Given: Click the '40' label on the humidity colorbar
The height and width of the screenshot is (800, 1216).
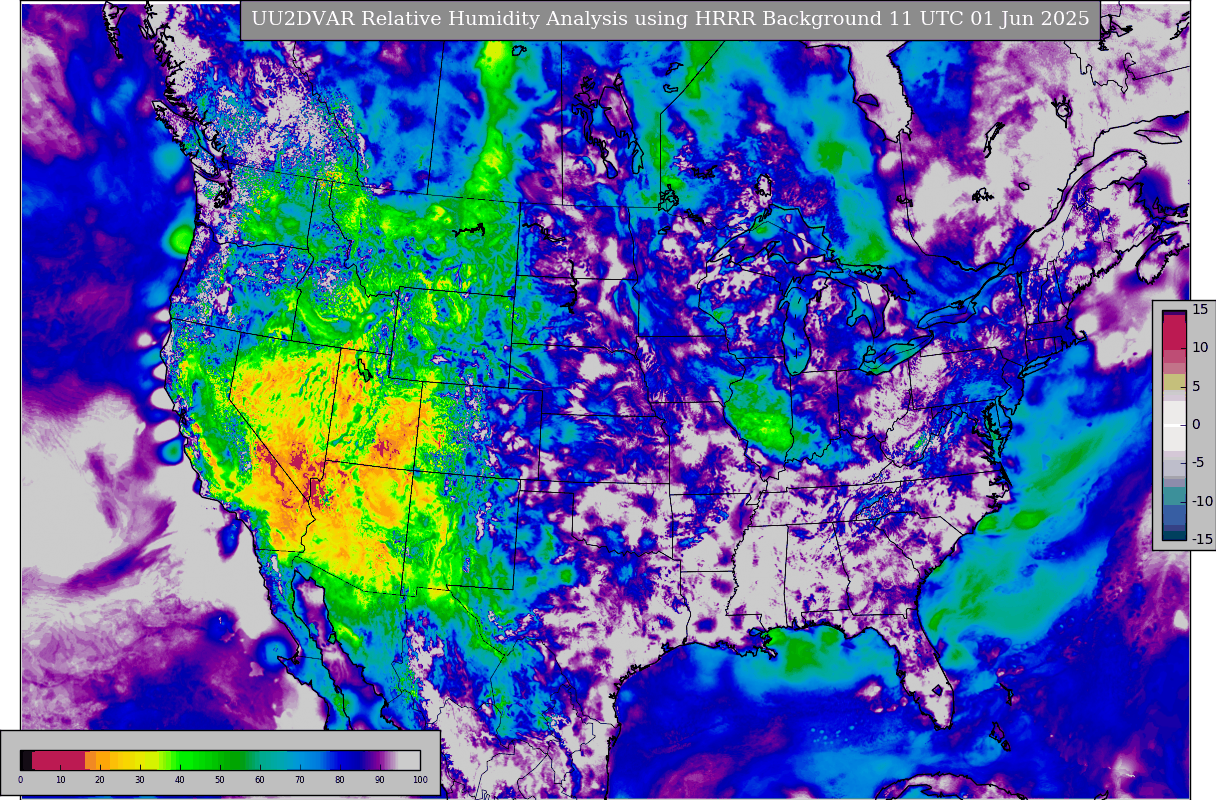Looking at the screenshot, I should [180, 780].
